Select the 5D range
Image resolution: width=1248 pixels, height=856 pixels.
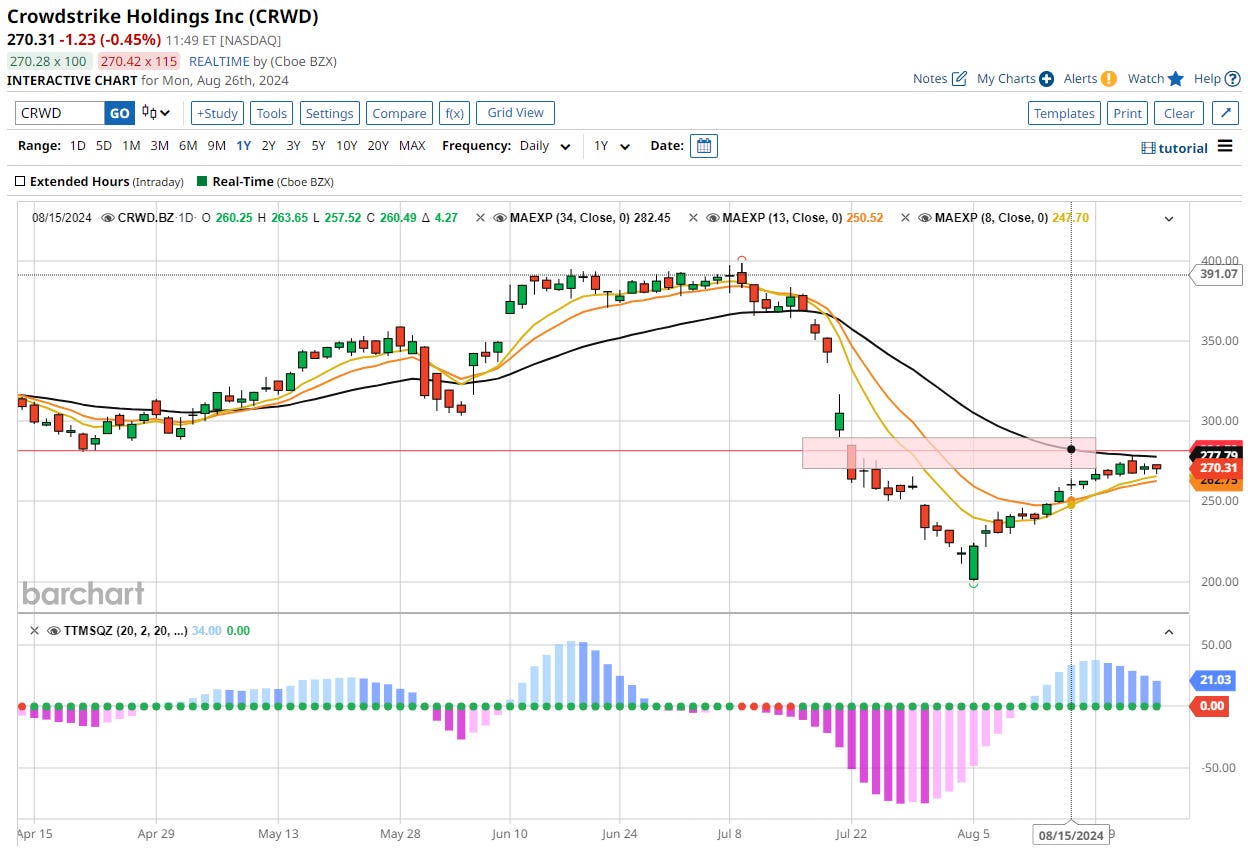[x=104, y=146]
